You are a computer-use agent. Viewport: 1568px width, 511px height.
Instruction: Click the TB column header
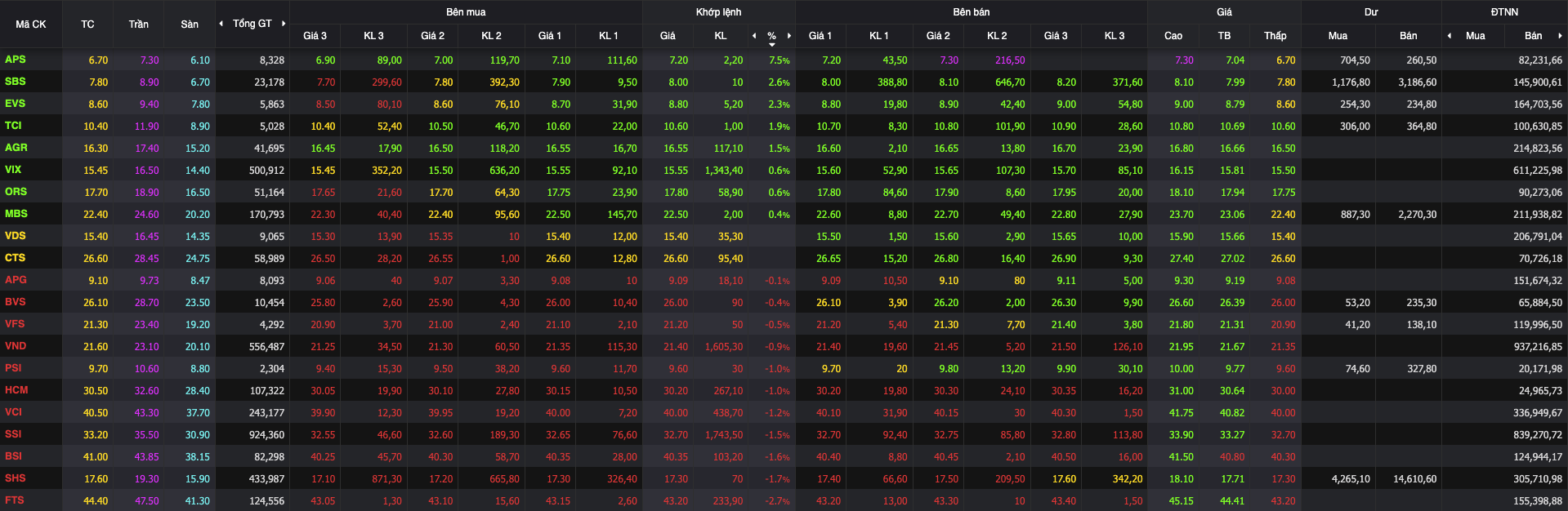(1224, 36)
